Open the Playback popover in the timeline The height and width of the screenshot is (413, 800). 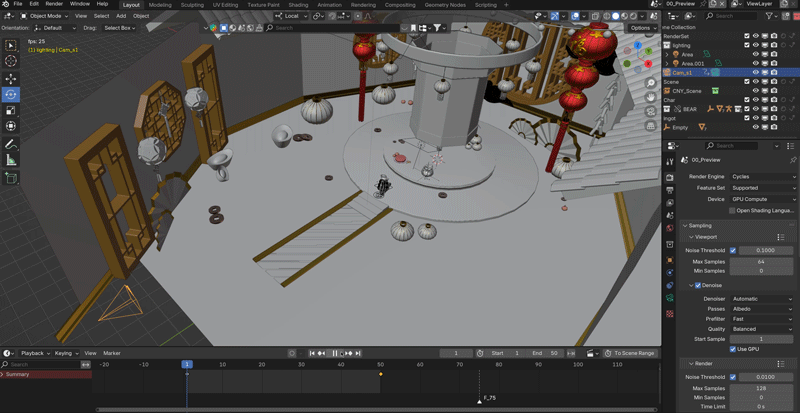35,353
